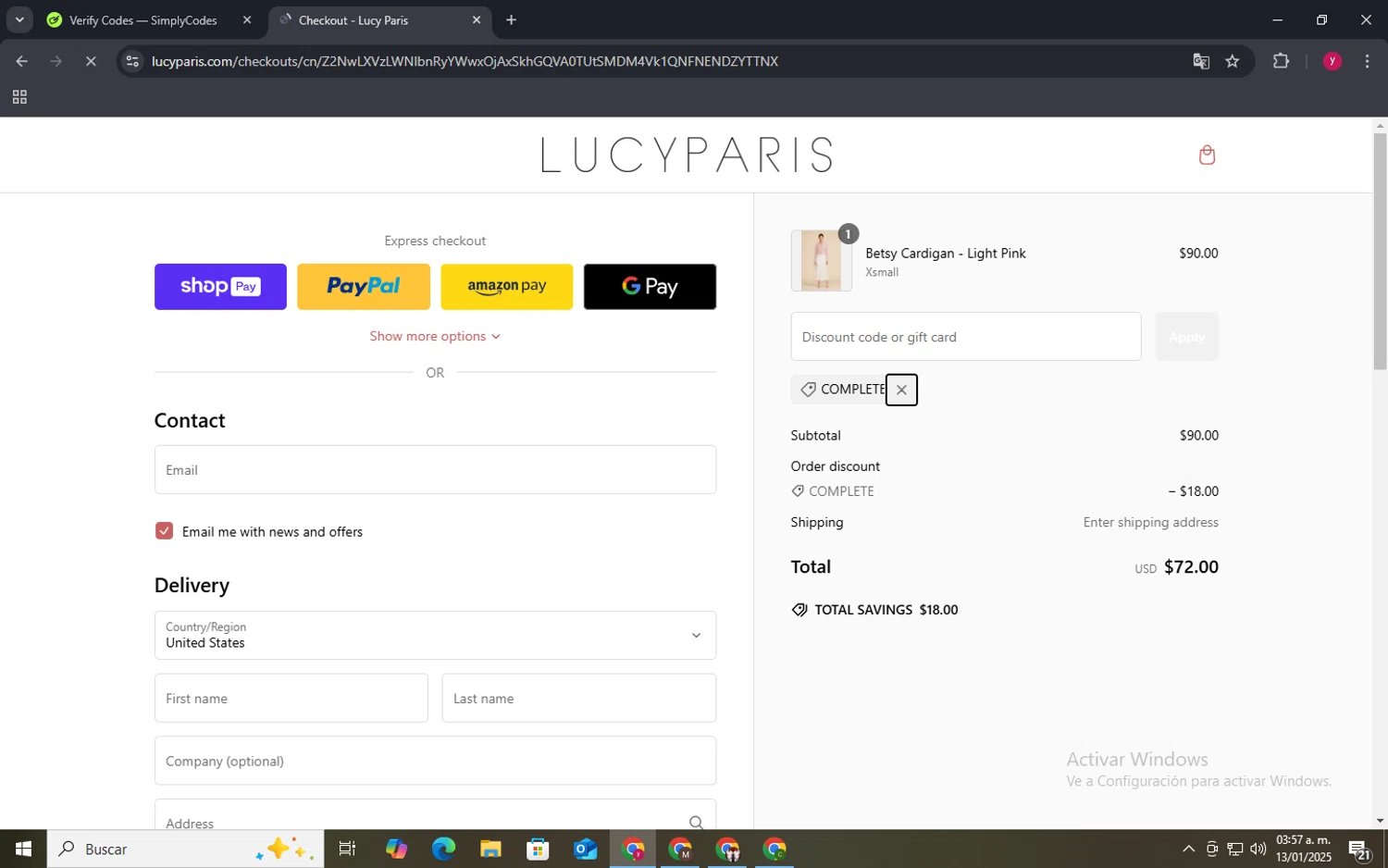This screenshot has height=868, width=1388.
Task: Choose PayPal express checkout
Action: tap(364, 286)
